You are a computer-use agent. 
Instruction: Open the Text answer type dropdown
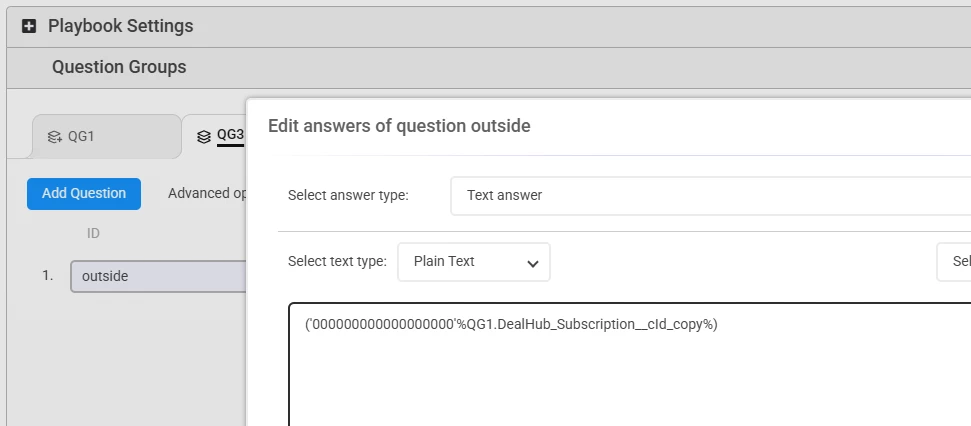(710, 195)
